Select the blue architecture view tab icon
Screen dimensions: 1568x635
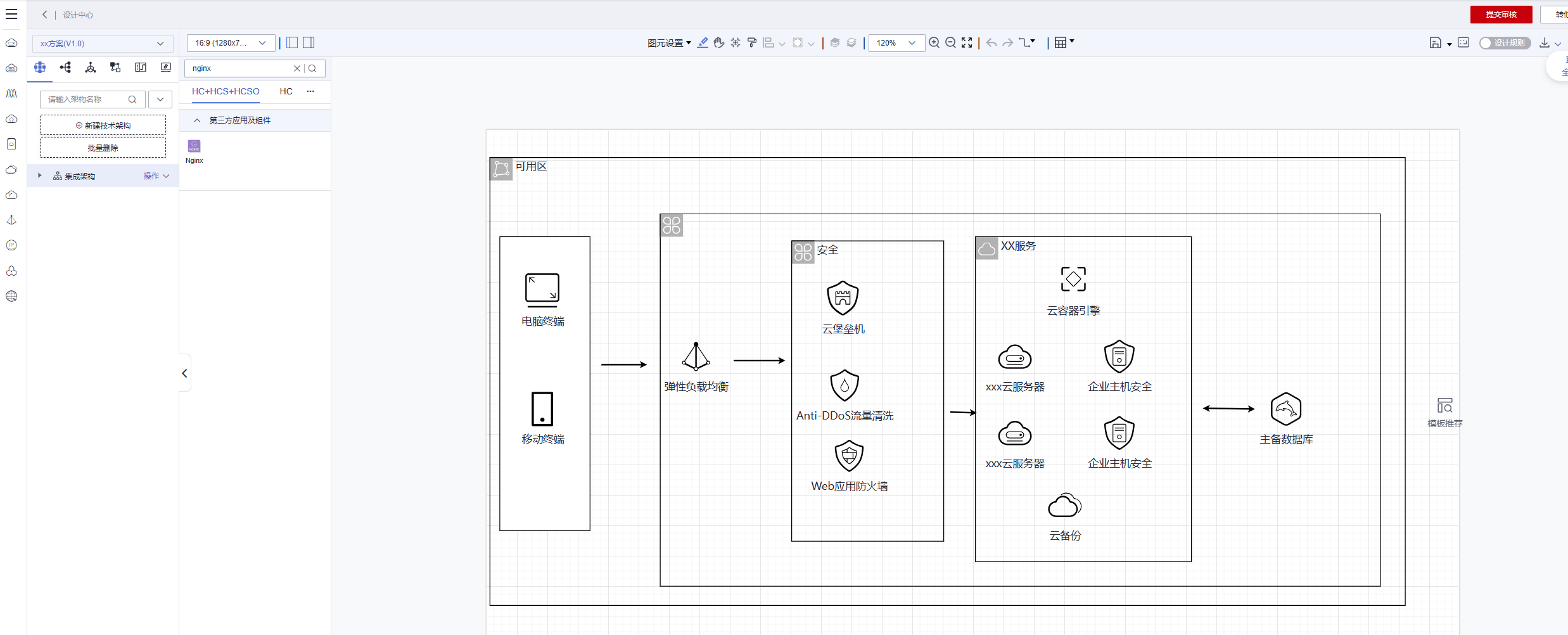coord(40,67)
